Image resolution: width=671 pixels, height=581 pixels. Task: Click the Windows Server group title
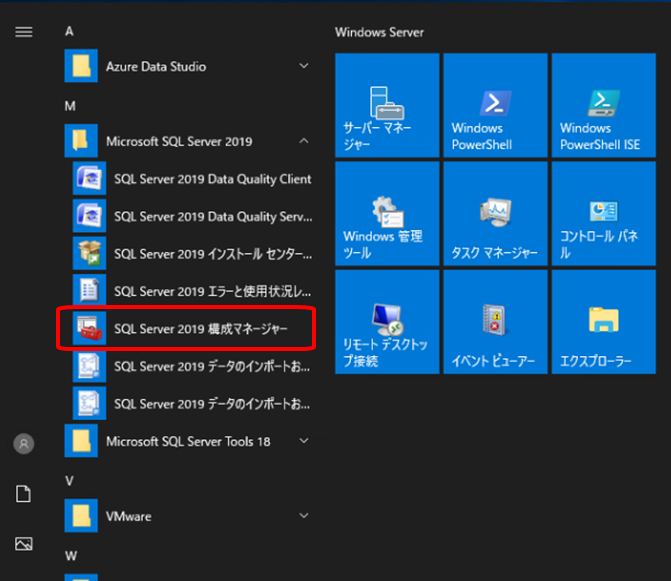[379, 32]
